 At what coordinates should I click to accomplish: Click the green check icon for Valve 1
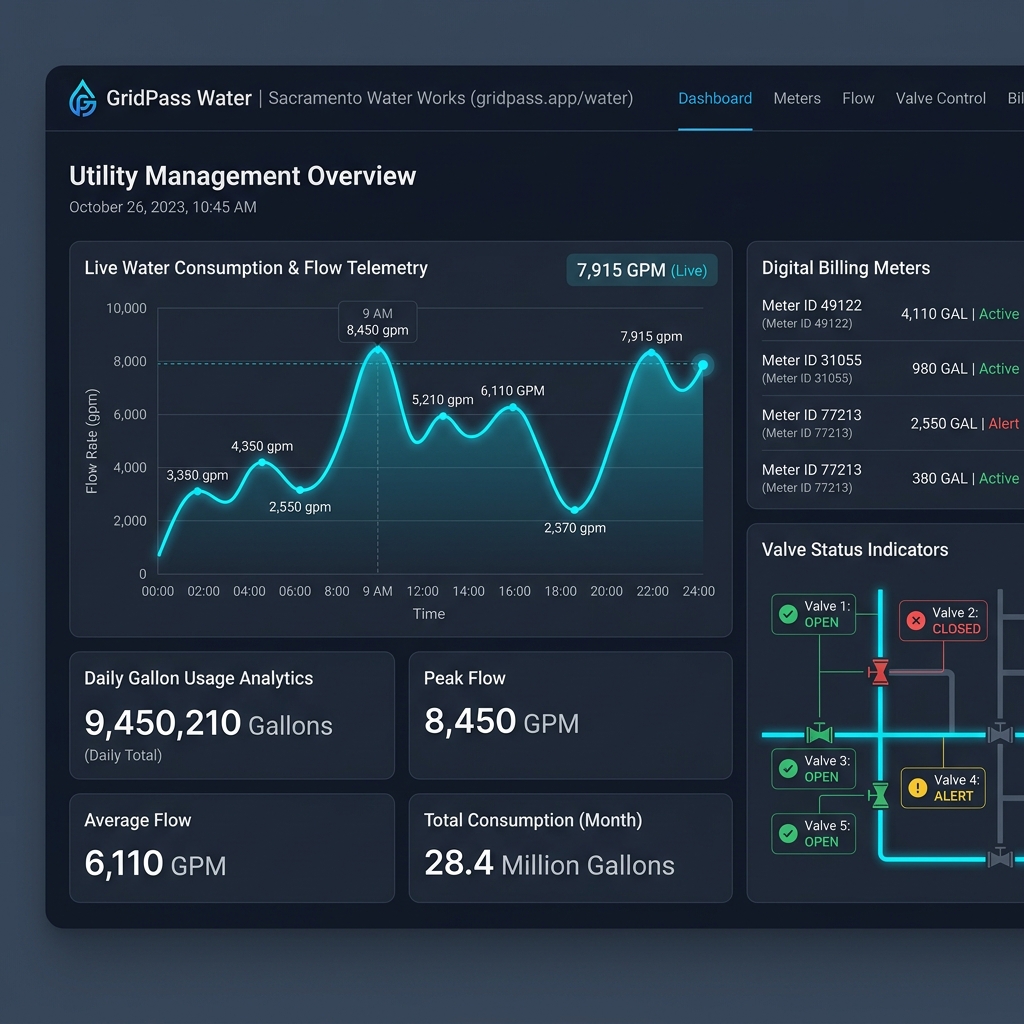(x=788, y=614)
